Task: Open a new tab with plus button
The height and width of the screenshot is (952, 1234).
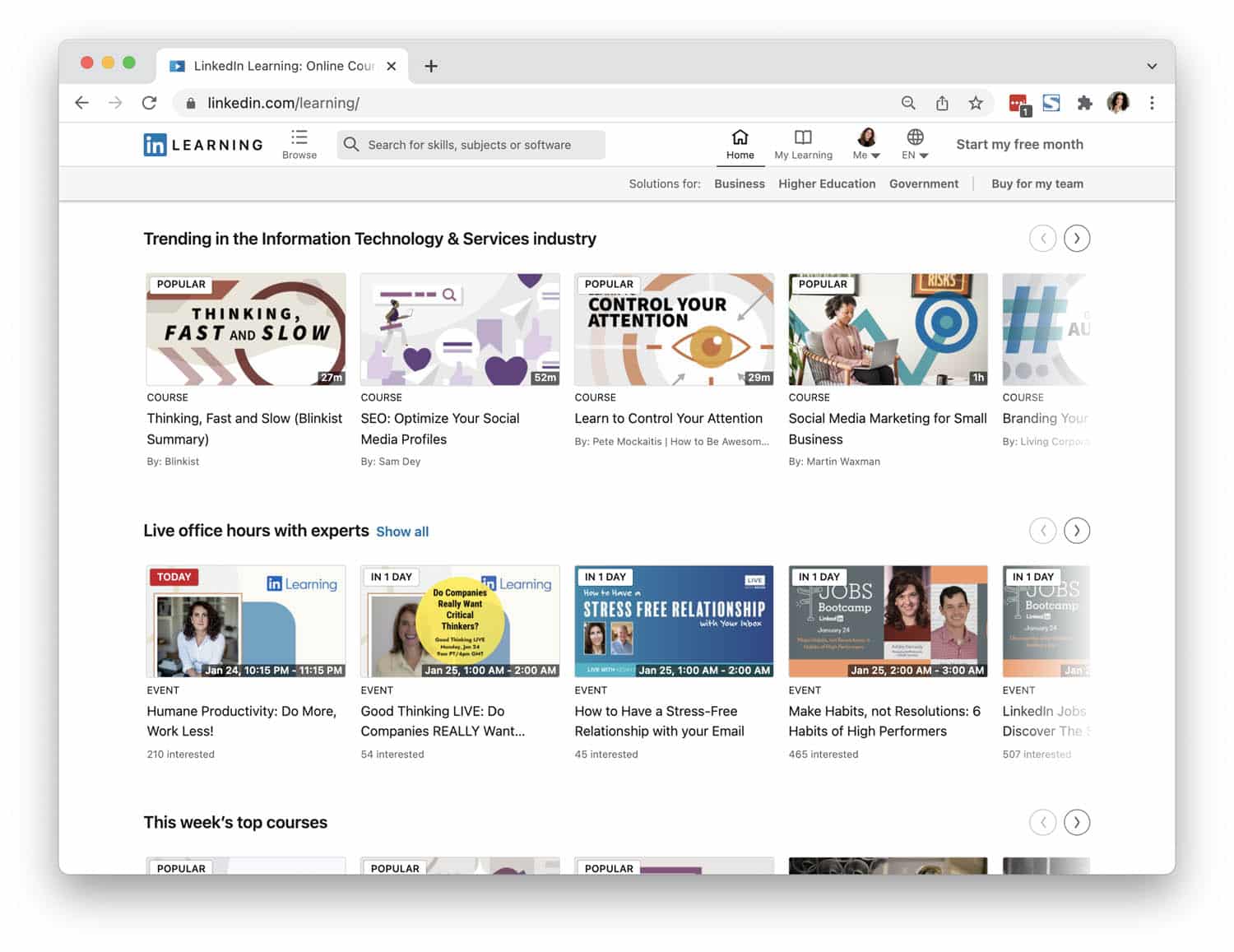Action: (x=431, y=66)
